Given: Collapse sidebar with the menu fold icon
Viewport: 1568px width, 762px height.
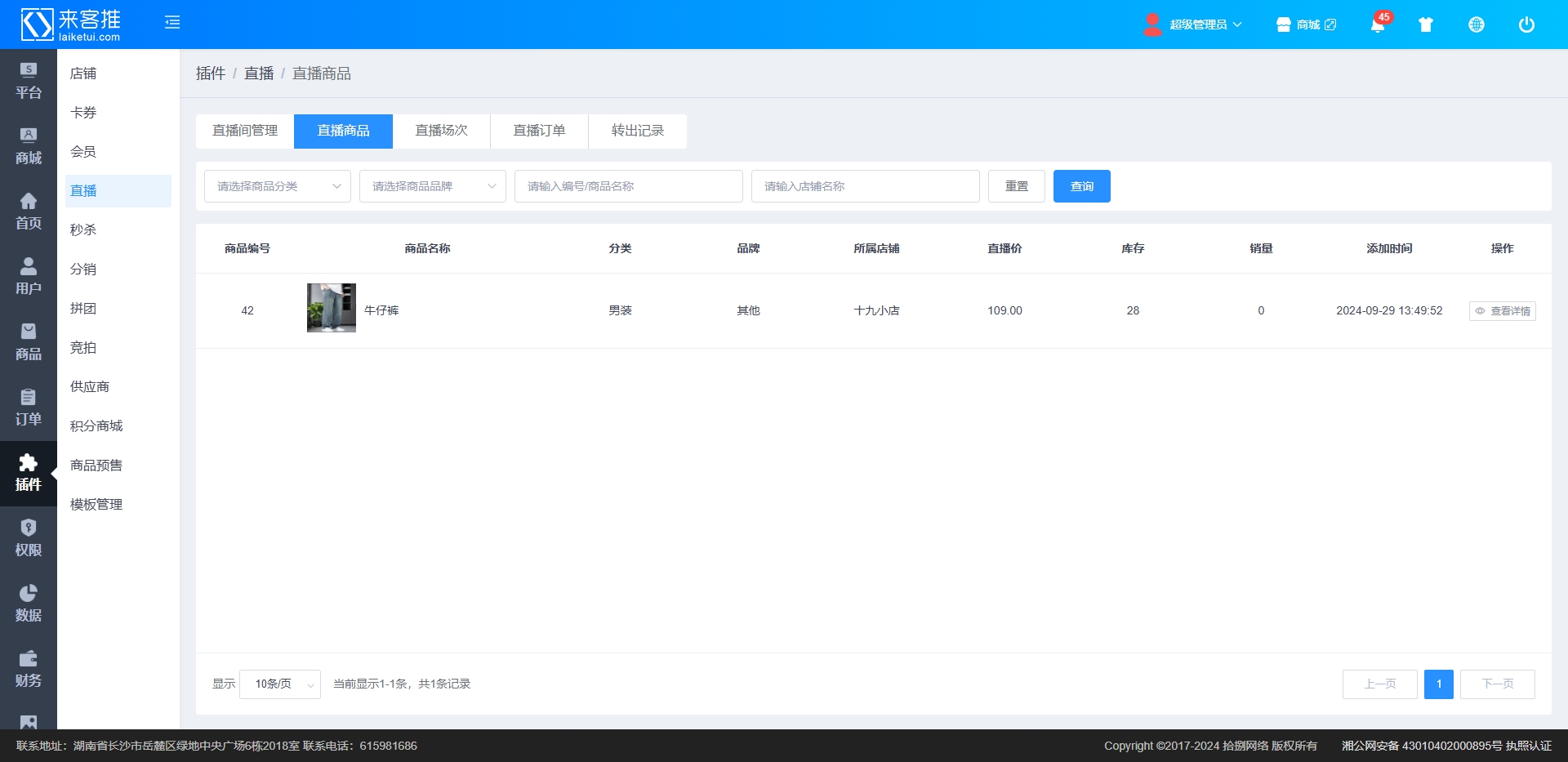Looking at the screenshot, I should [x=172, y=23].
